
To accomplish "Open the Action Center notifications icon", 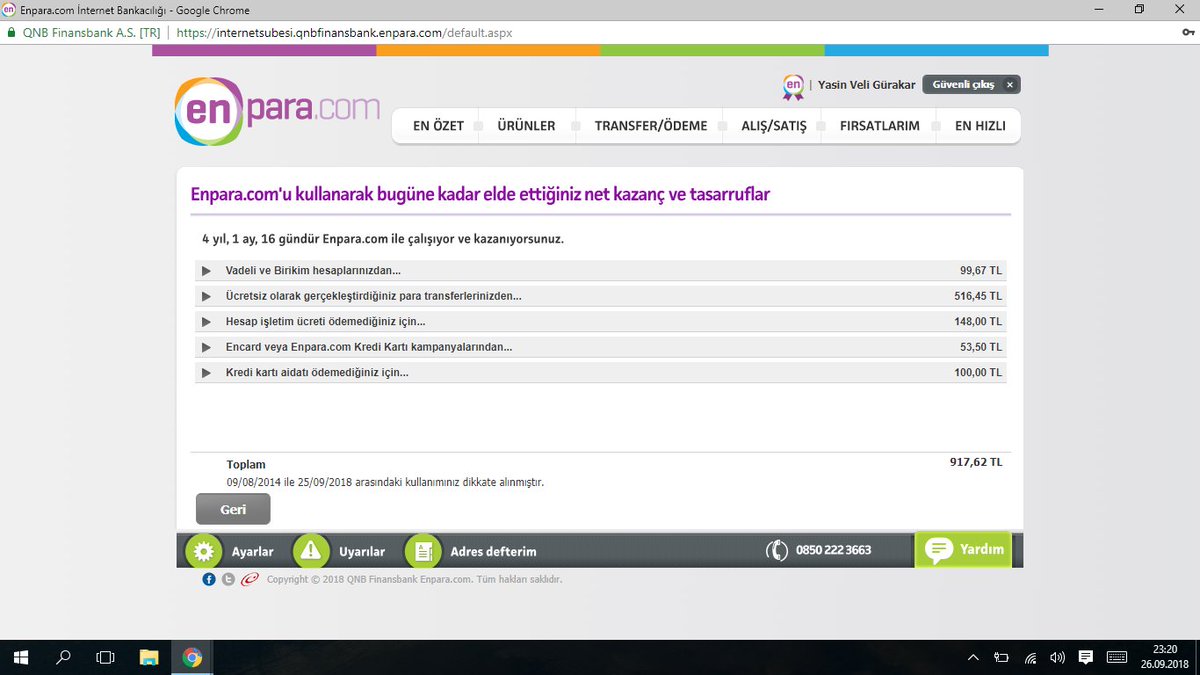I will (x=1086, y=657).
